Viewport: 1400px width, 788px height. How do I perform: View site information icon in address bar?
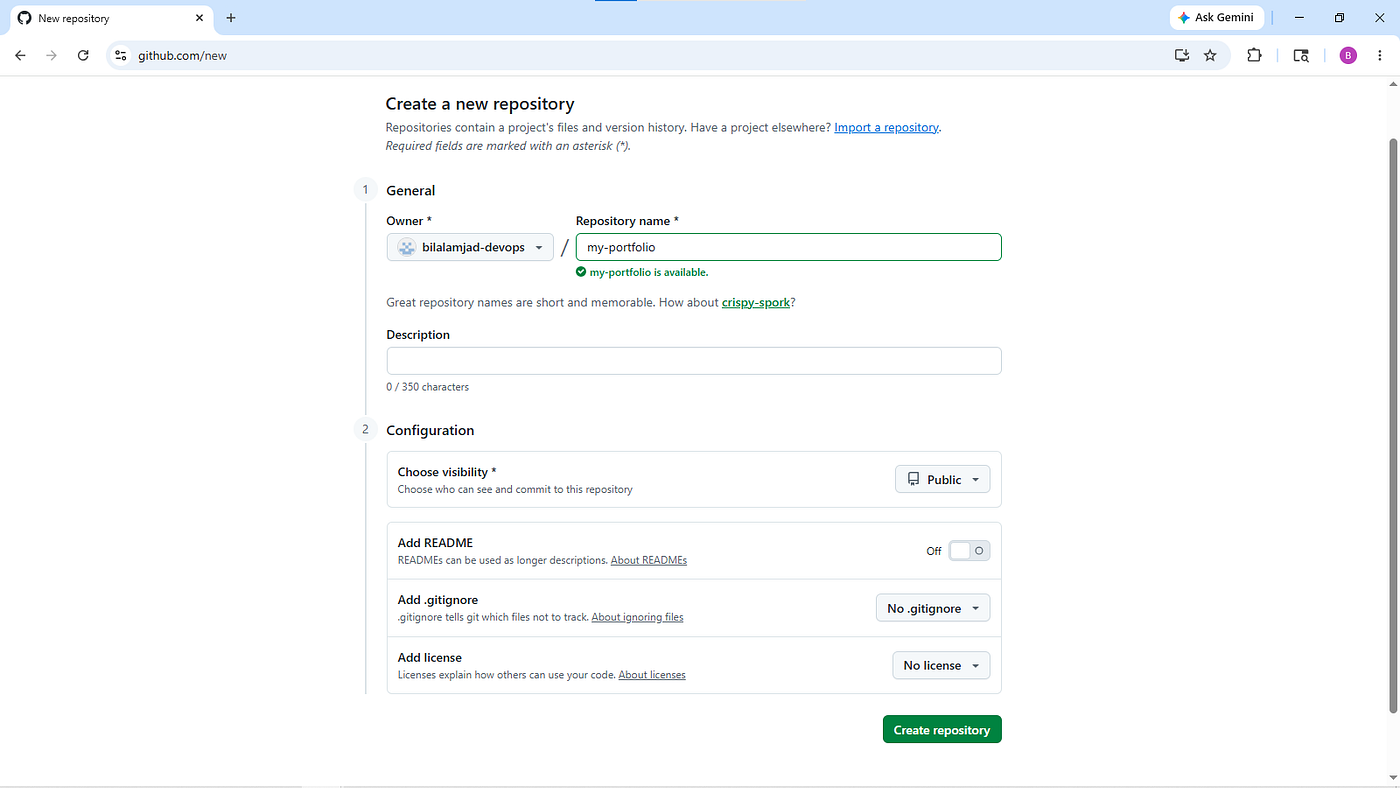point(121,56)
